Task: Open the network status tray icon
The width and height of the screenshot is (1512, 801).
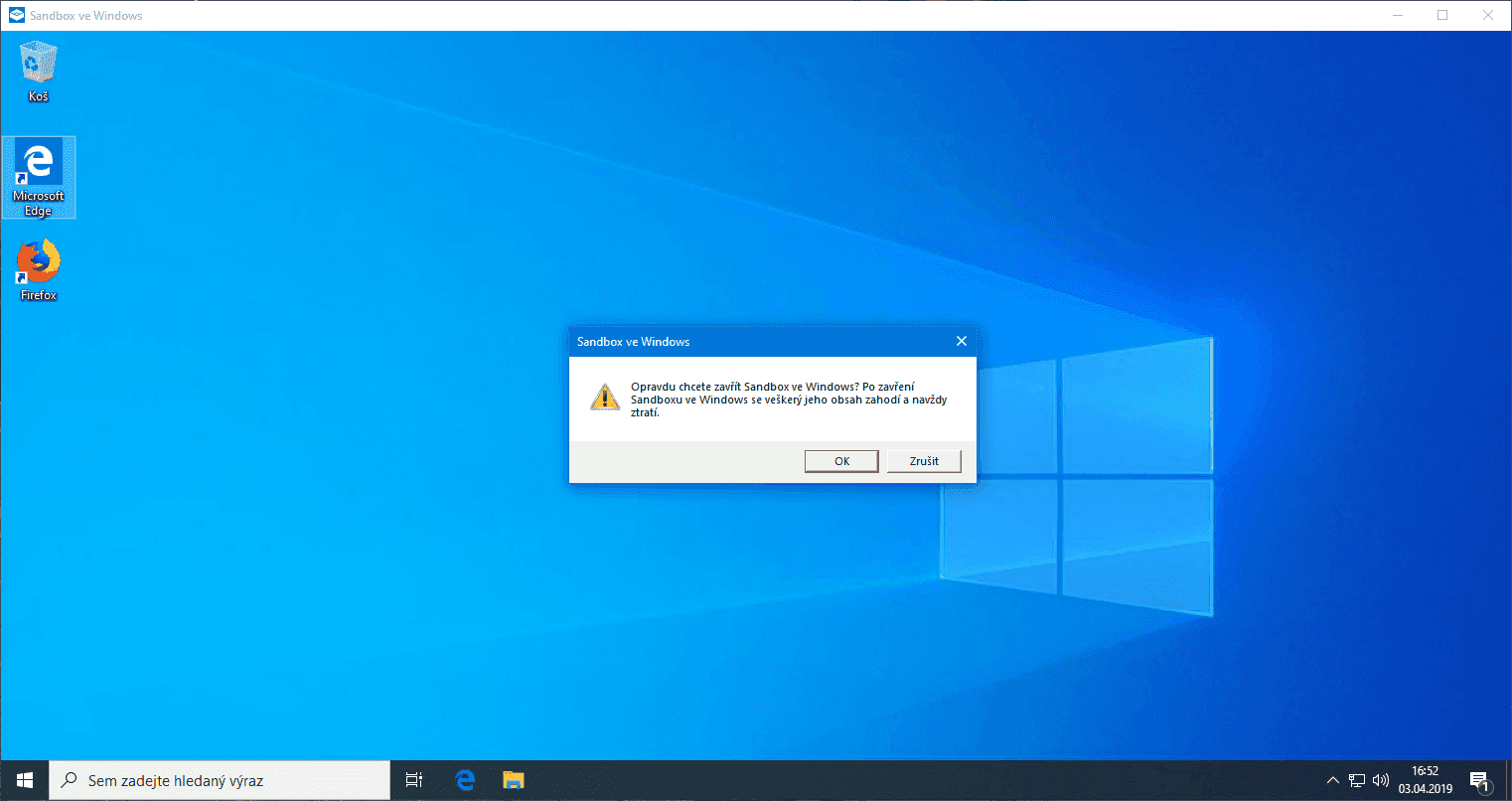Action: [x=1356, y=780]
